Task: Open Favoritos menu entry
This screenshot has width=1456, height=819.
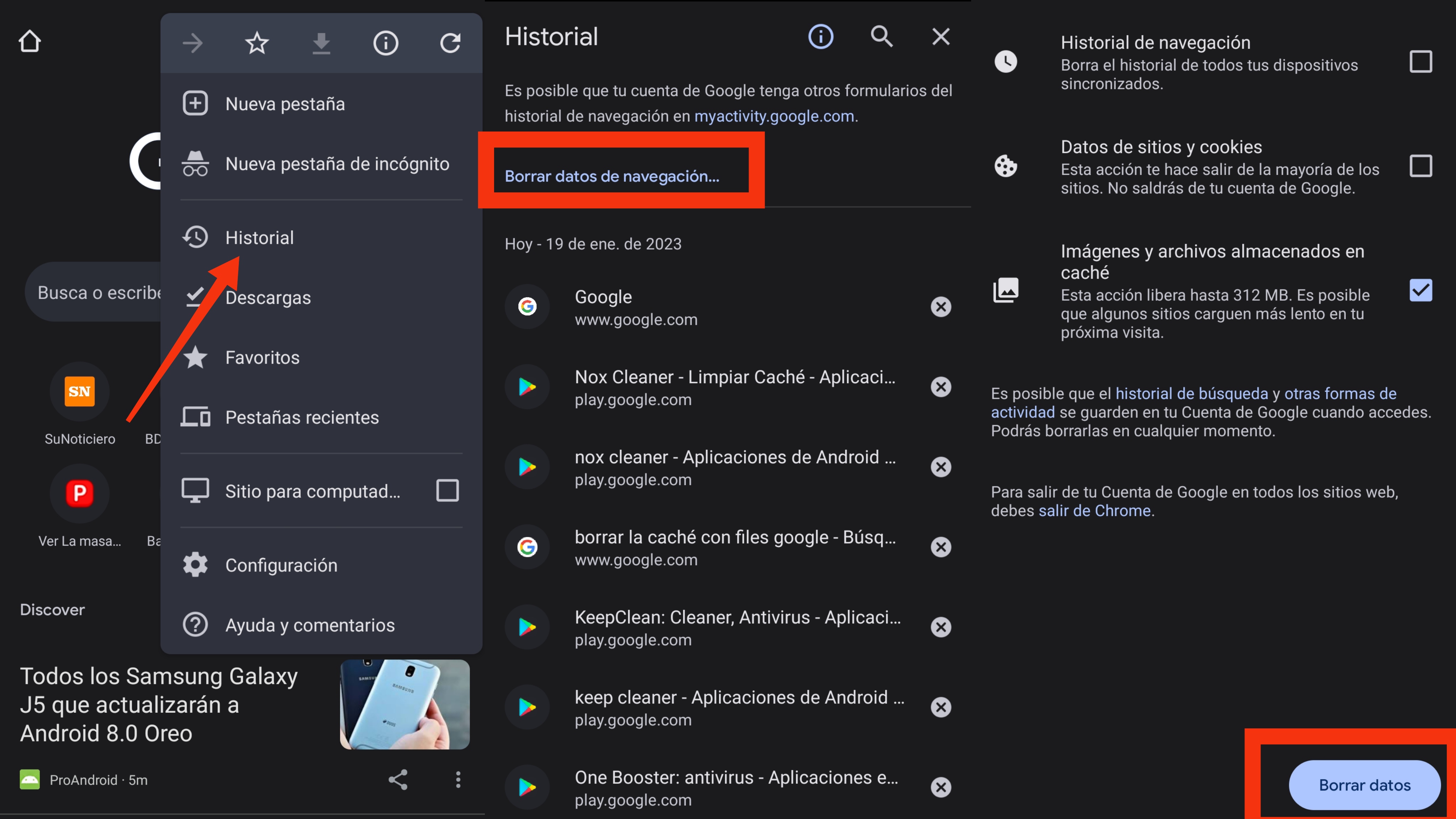Action: point(321,357)
